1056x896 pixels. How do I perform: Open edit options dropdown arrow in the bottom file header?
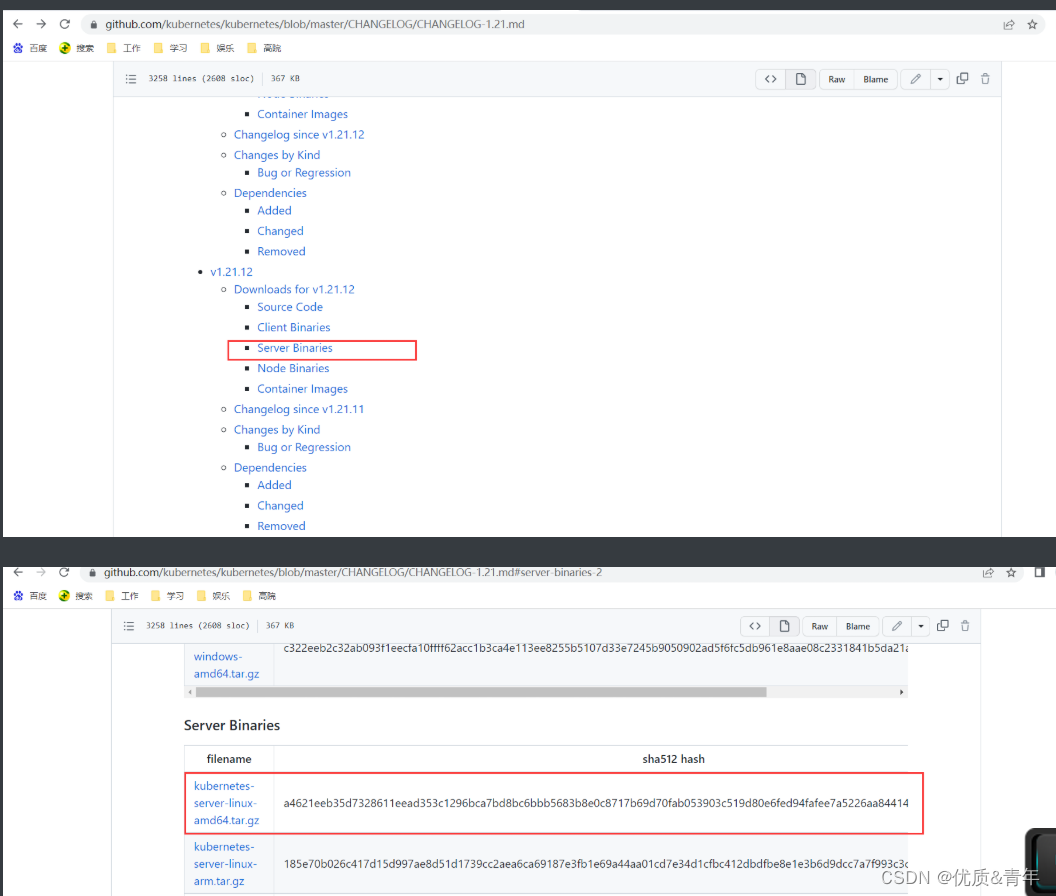pyautogui.click(x=921, y=626)
